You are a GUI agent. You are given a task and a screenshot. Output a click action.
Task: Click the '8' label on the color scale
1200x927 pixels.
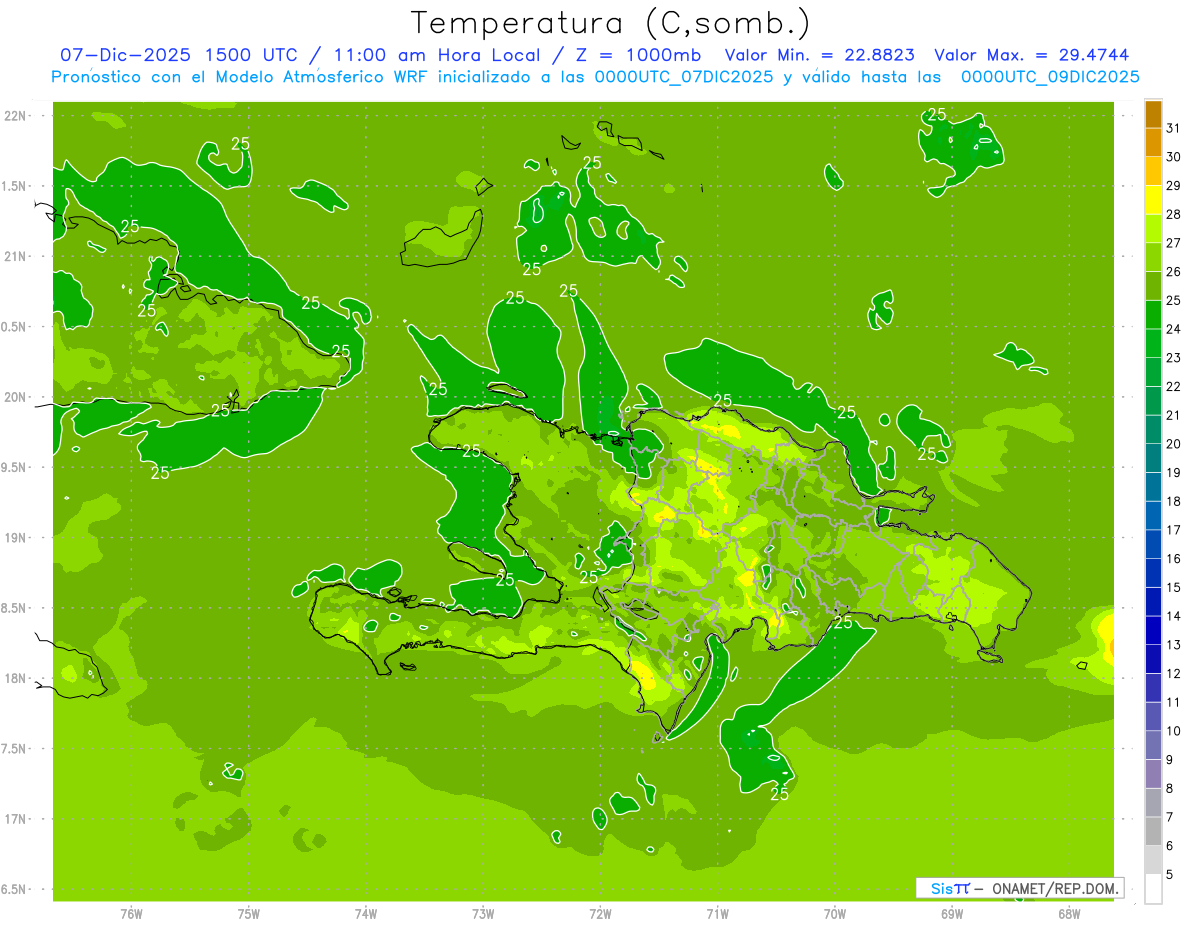pos(1170,789)
